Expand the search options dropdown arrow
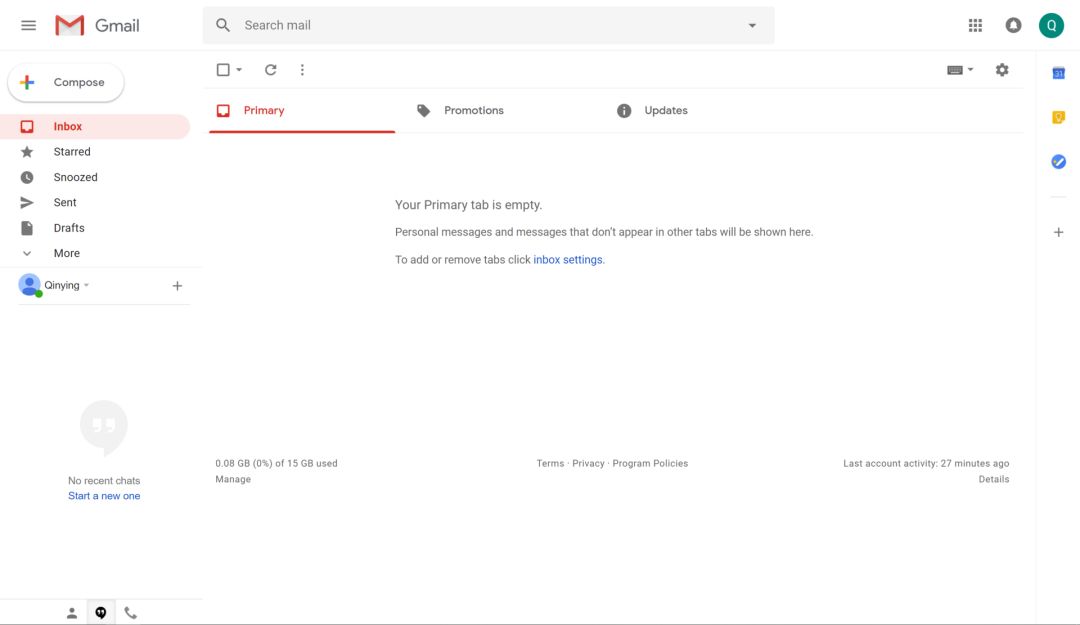This screenshot has width=1080, height=625. coord(752,26)
